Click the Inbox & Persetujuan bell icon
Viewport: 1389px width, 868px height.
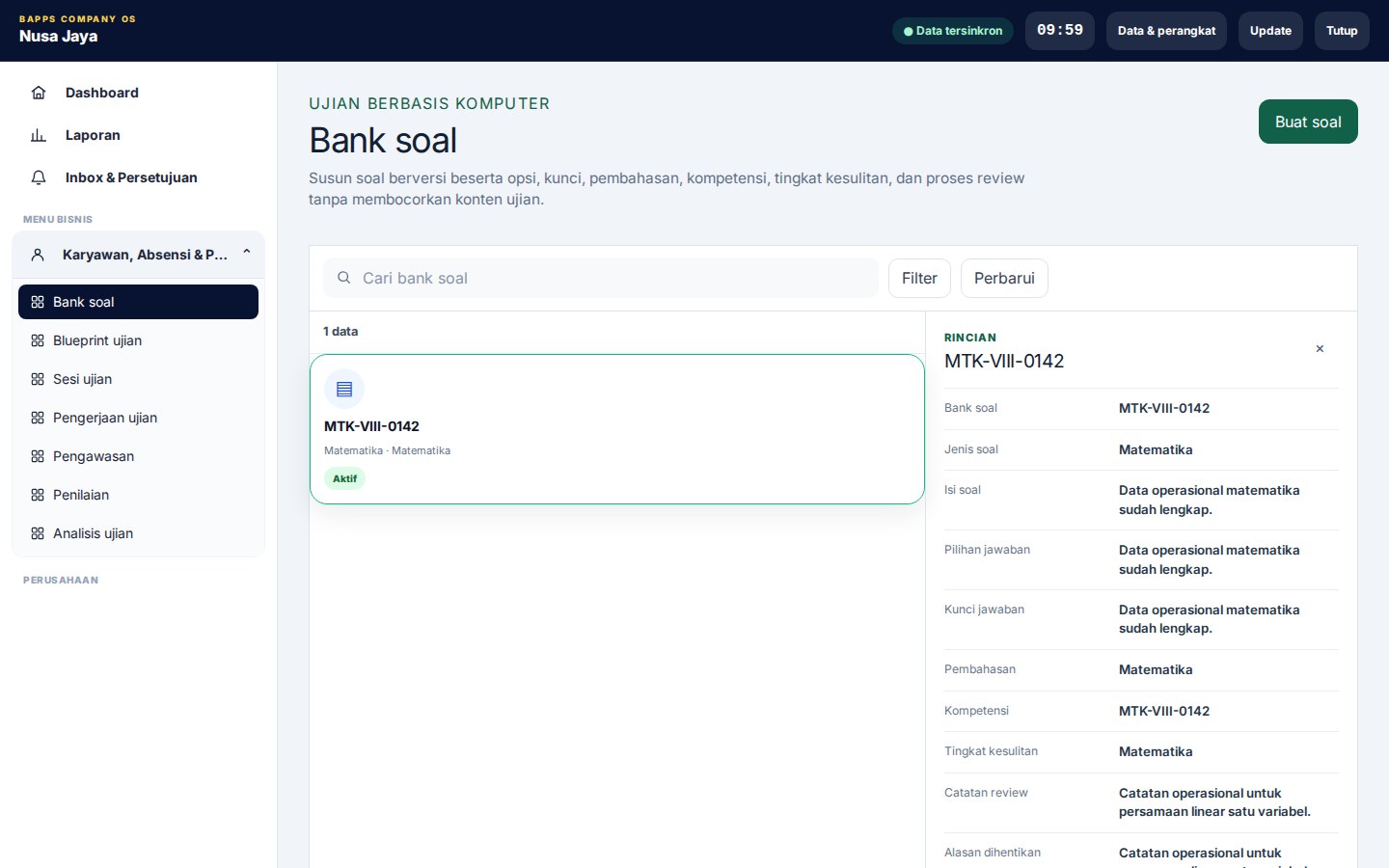pos(39,177)
